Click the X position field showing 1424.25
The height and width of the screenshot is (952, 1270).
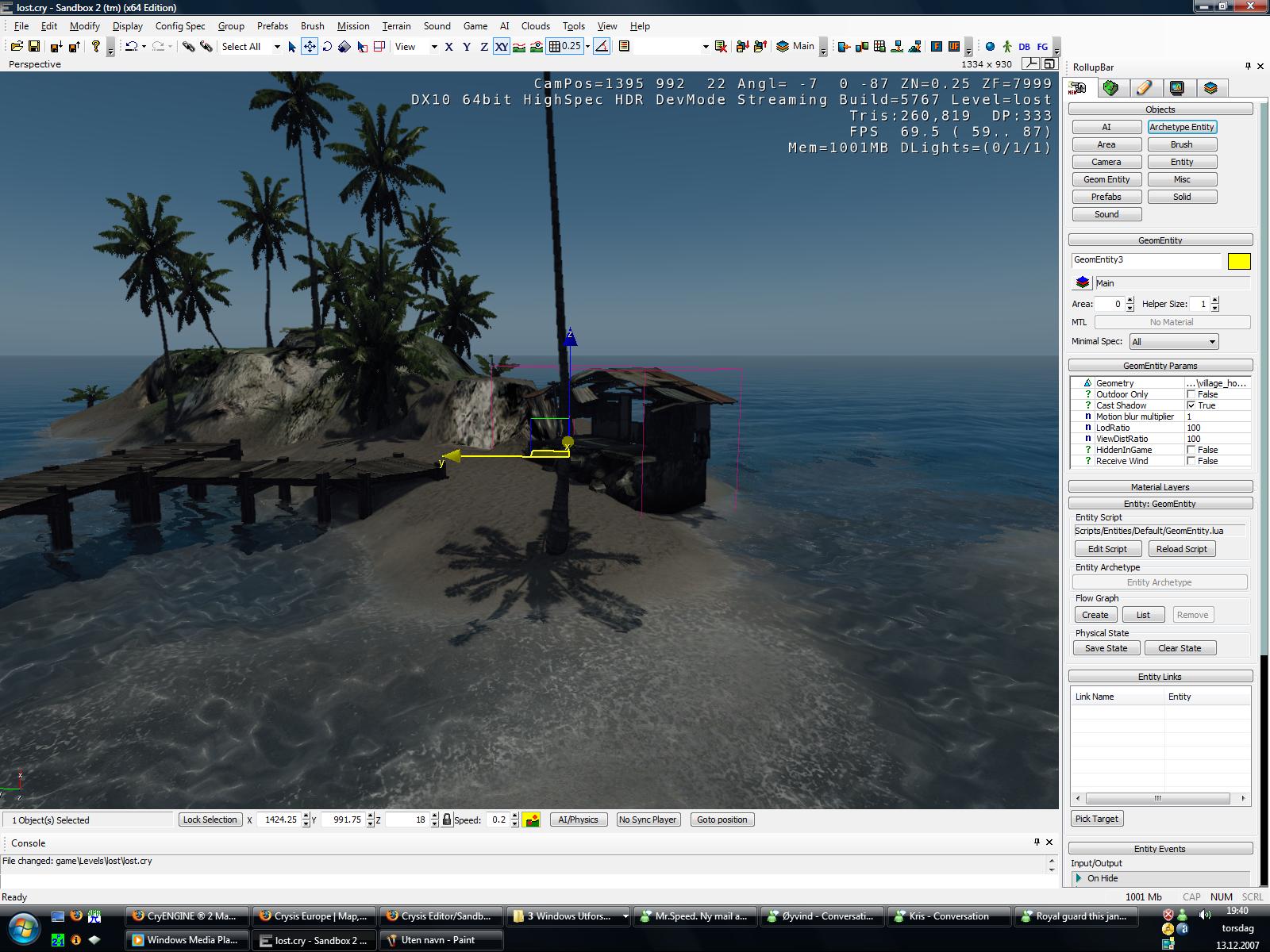click(x=278, y=820)
